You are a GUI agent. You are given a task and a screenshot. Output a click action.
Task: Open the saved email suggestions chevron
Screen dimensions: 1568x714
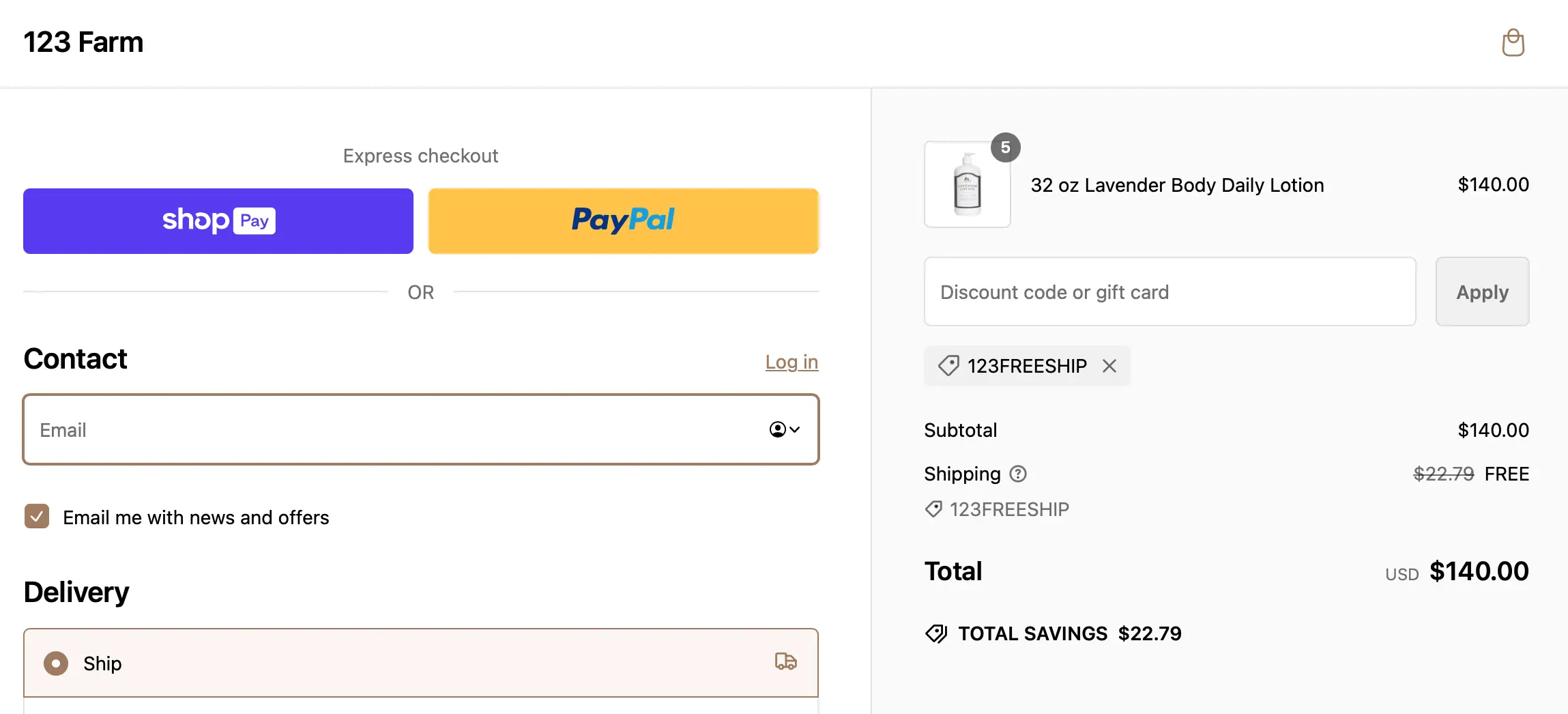pos(794,429)
